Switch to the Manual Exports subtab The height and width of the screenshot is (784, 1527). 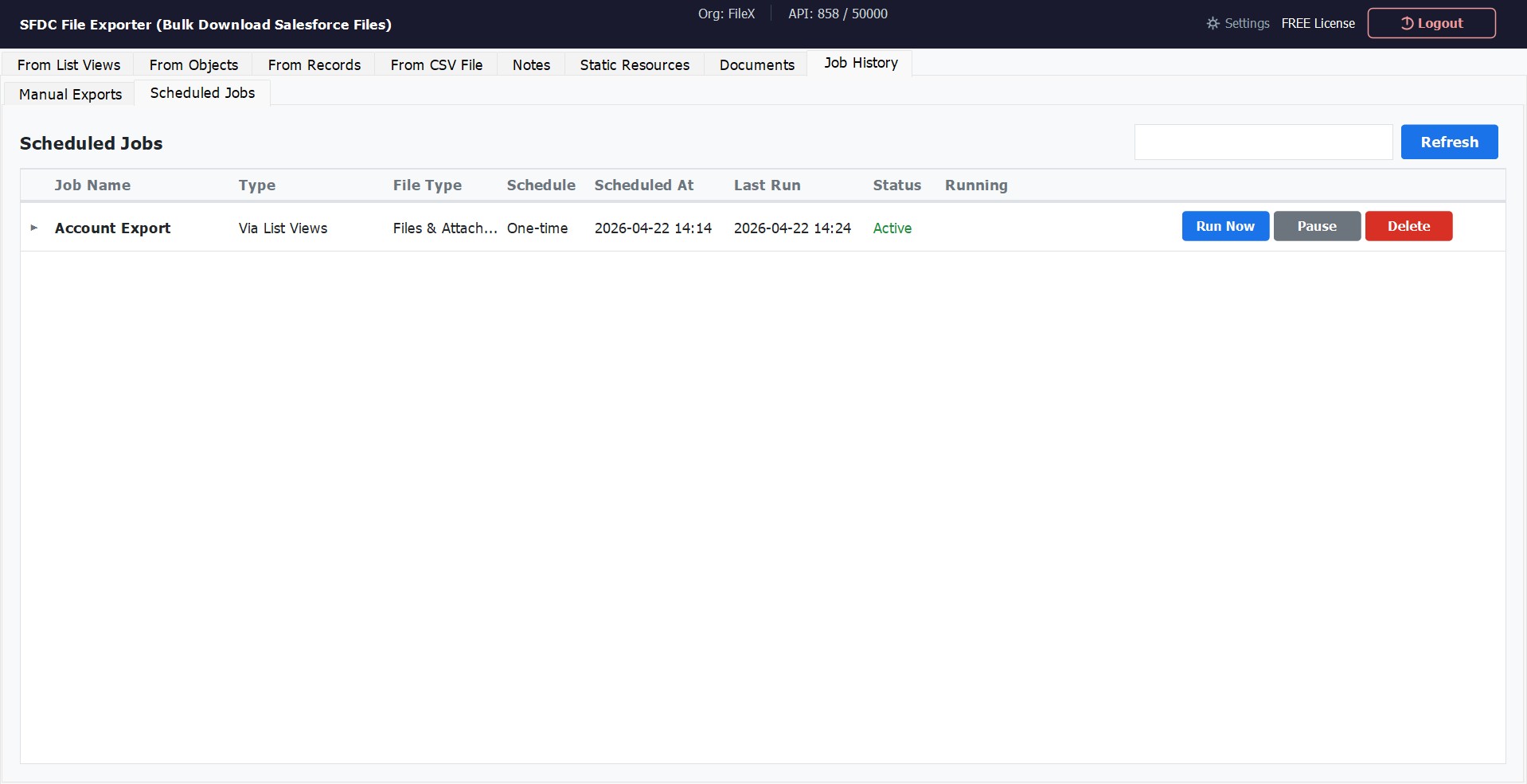pyautogui.click(x=69, y=93)
